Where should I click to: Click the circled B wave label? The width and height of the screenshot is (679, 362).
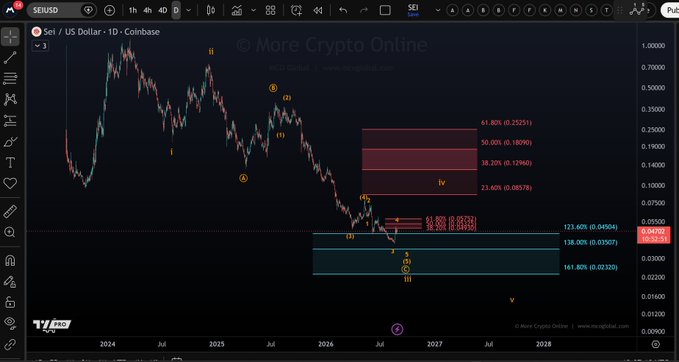pos(273,88)
